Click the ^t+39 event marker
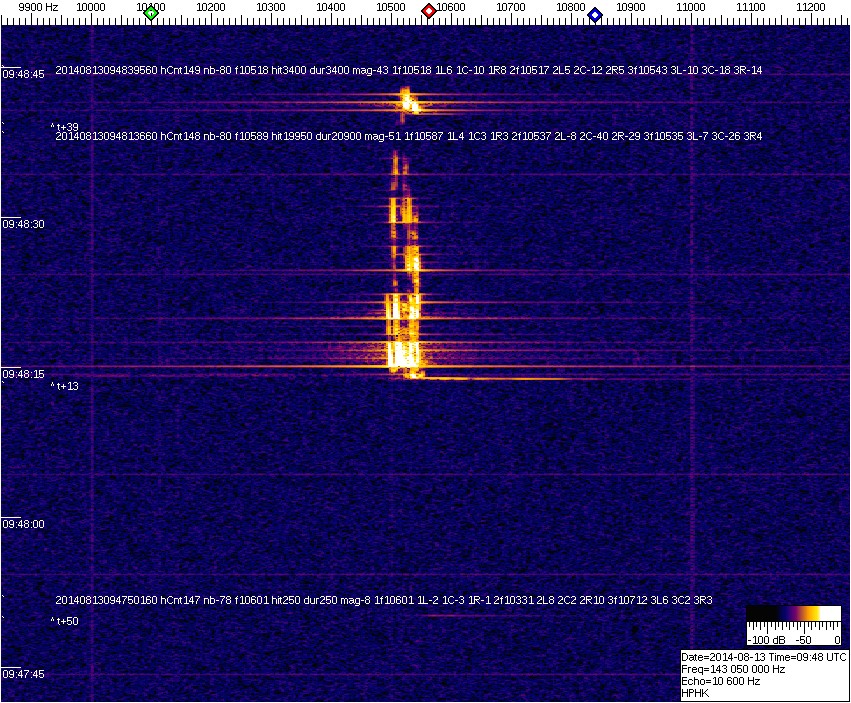 pos(66,127)
